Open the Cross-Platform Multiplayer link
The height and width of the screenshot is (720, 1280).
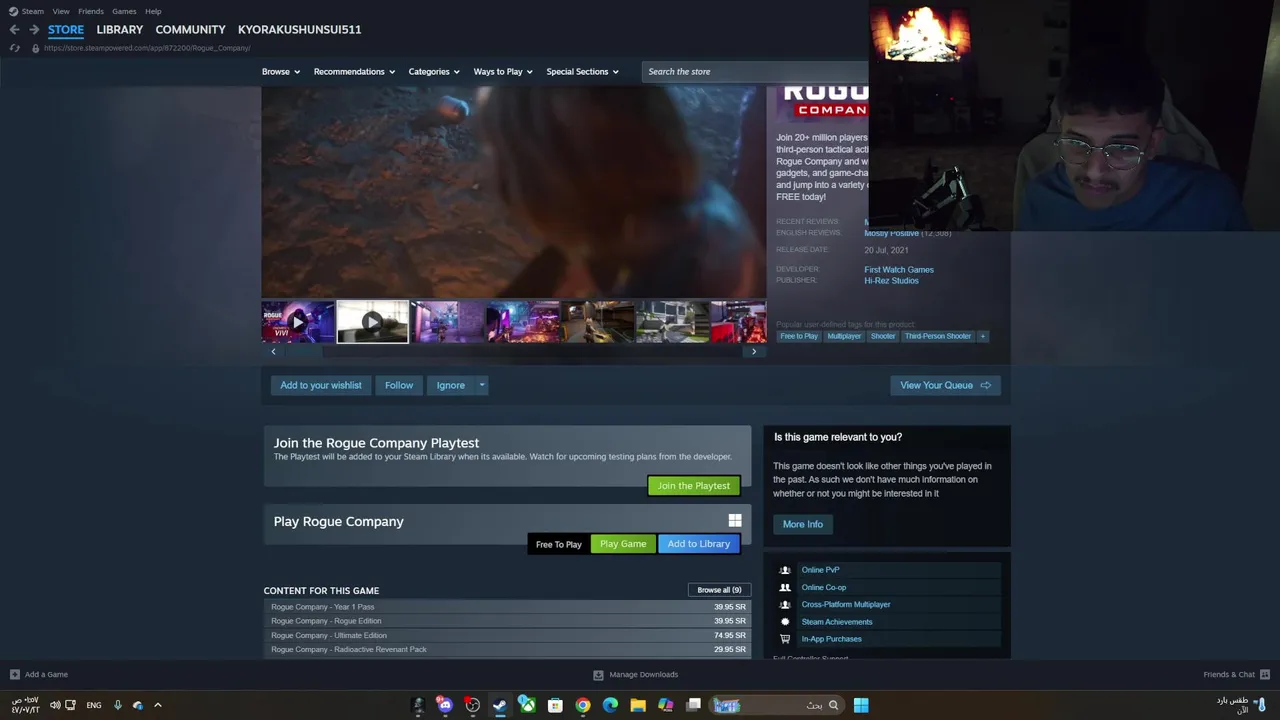tap(845, 605)
